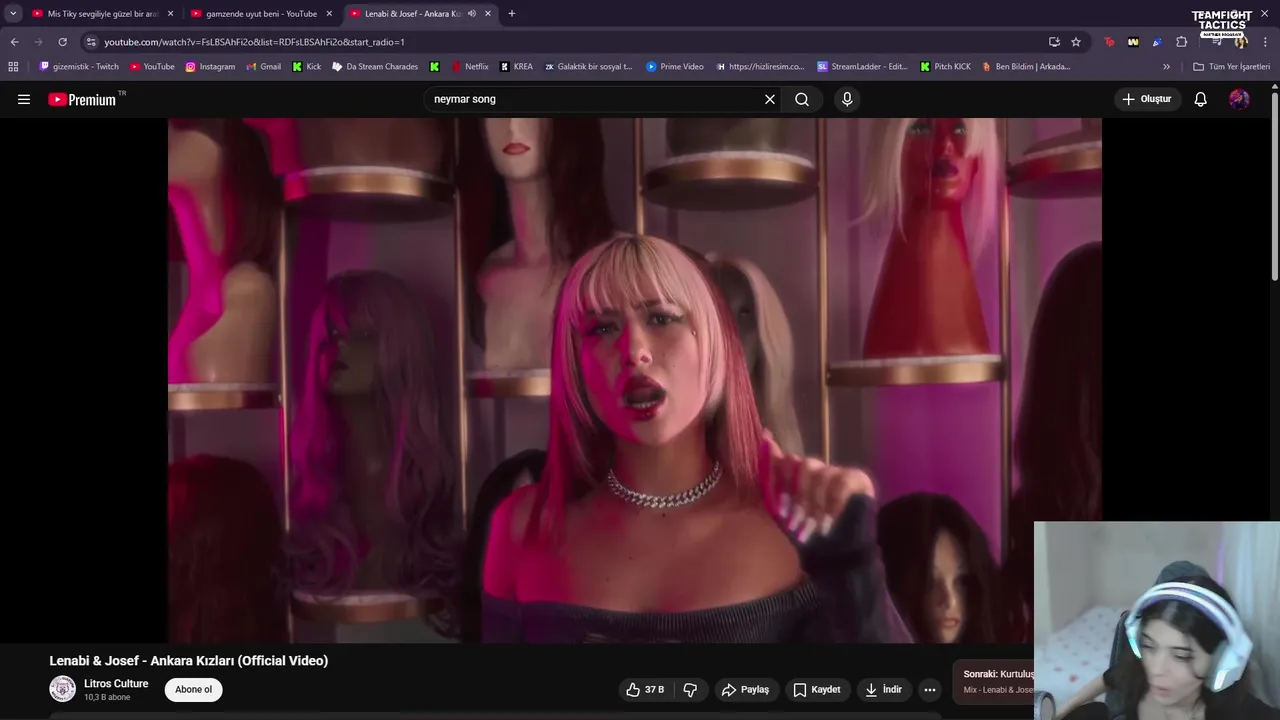Open the Pitch KICK bookmark
This screenshot has height=720, width=1280.
(945, 67)
